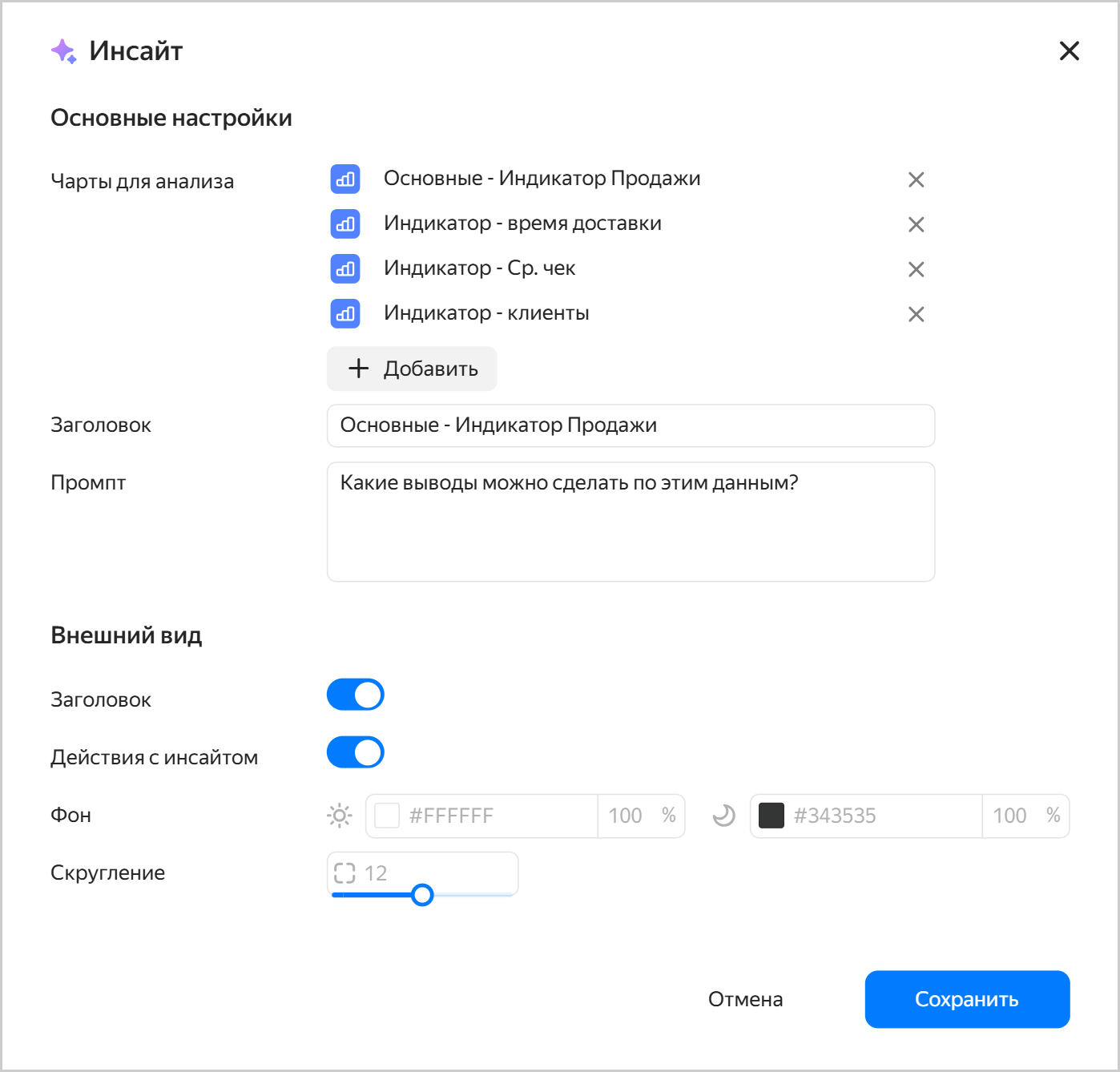Click the moon icon for dark theme background
1120x1072 pixels.
(723, 816)
